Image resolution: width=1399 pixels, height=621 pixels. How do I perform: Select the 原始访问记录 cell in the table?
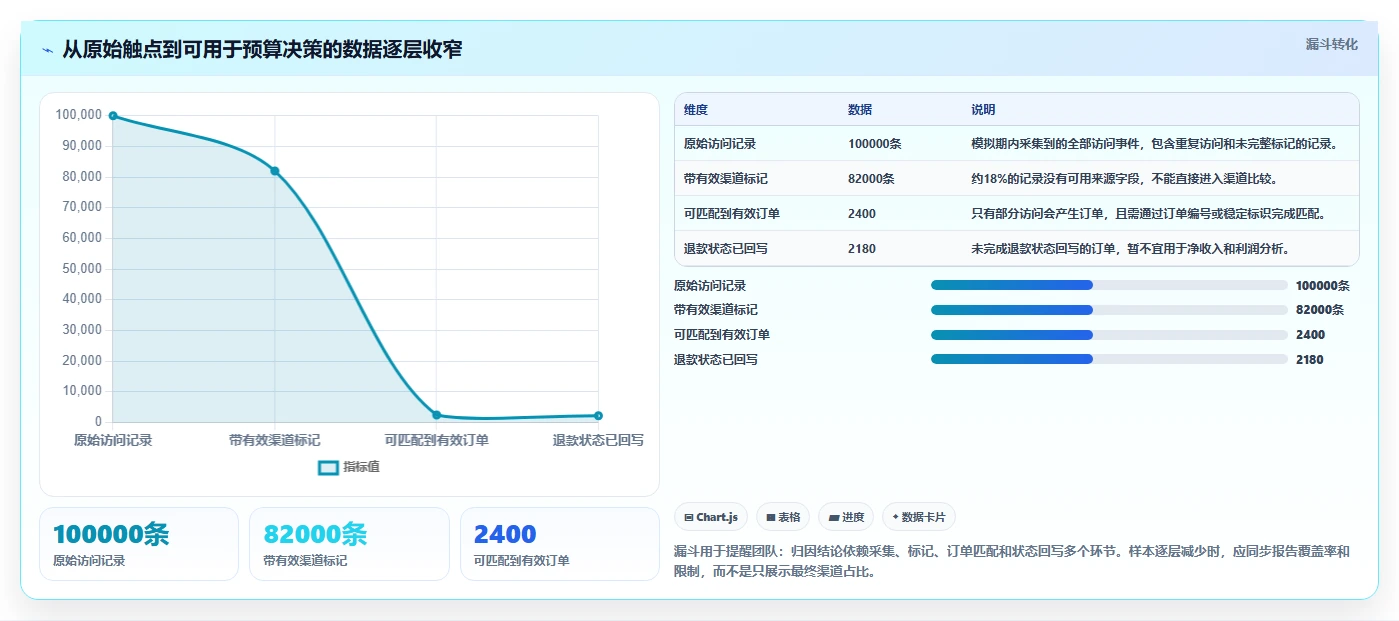click(x=720, y=144)
